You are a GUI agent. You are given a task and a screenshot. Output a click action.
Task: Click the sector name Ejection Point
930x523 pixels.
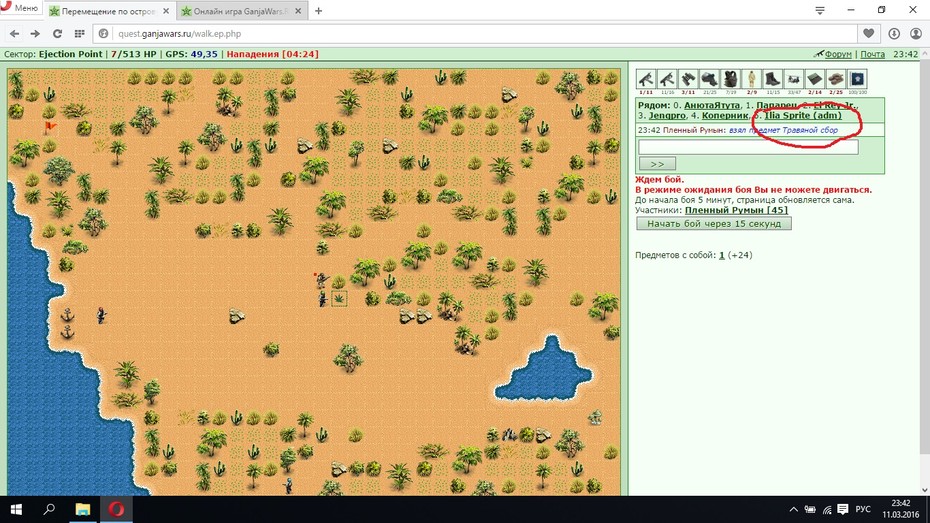pyautogui.click(x=70, y=54)
